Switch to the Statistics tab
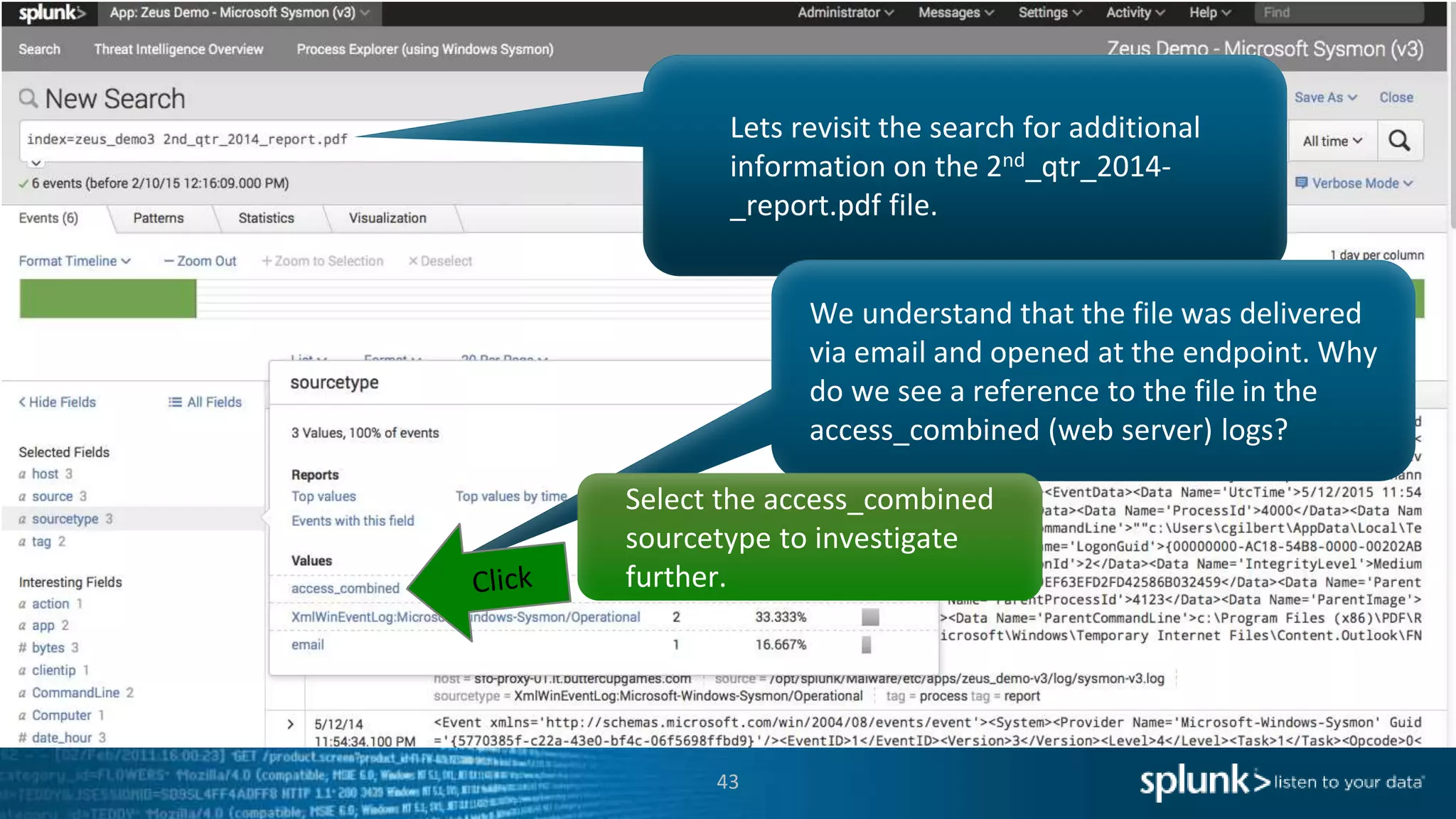 (x=266, y=218)
